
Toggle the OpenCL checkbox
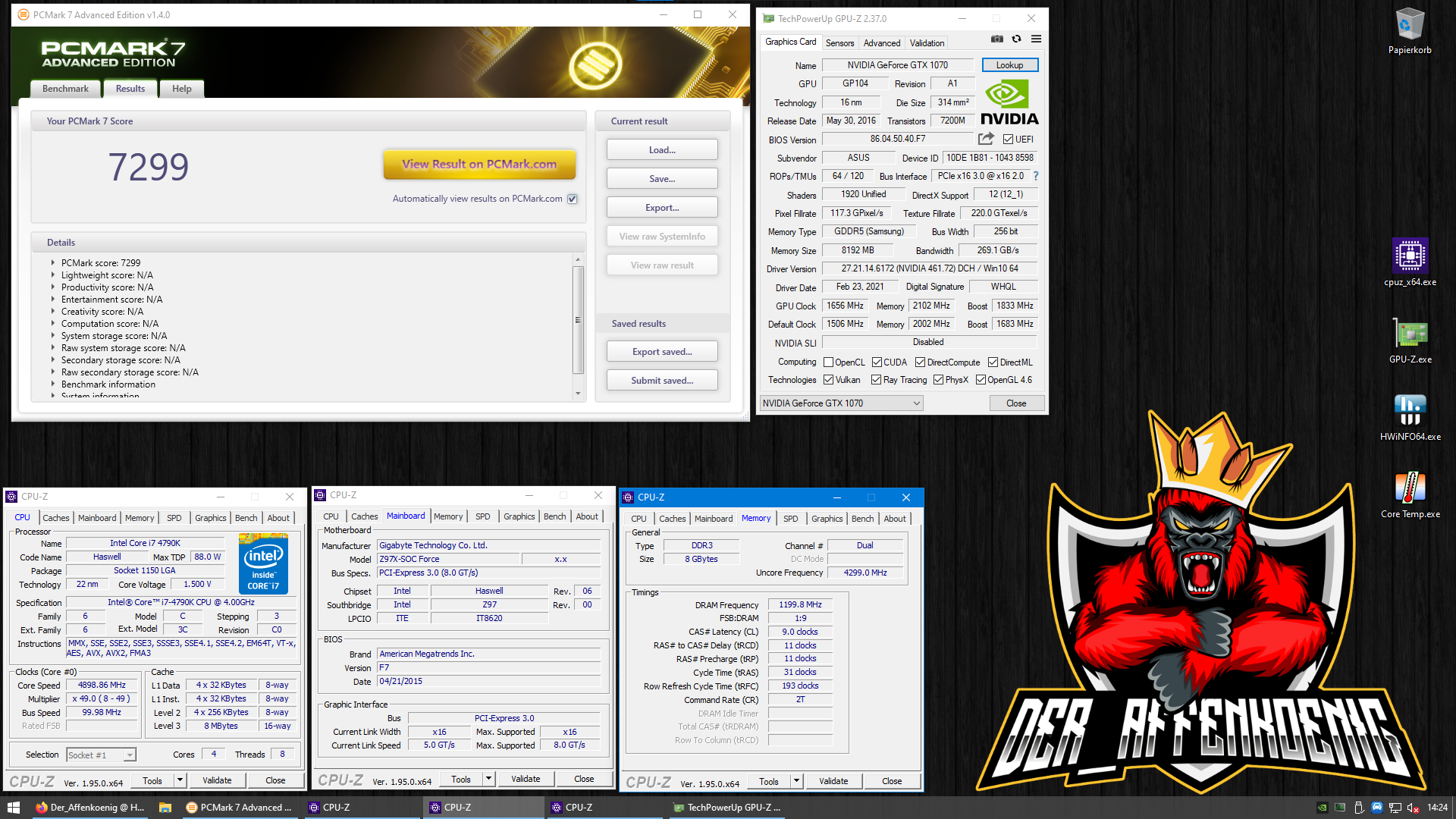[x=829, y=362]
